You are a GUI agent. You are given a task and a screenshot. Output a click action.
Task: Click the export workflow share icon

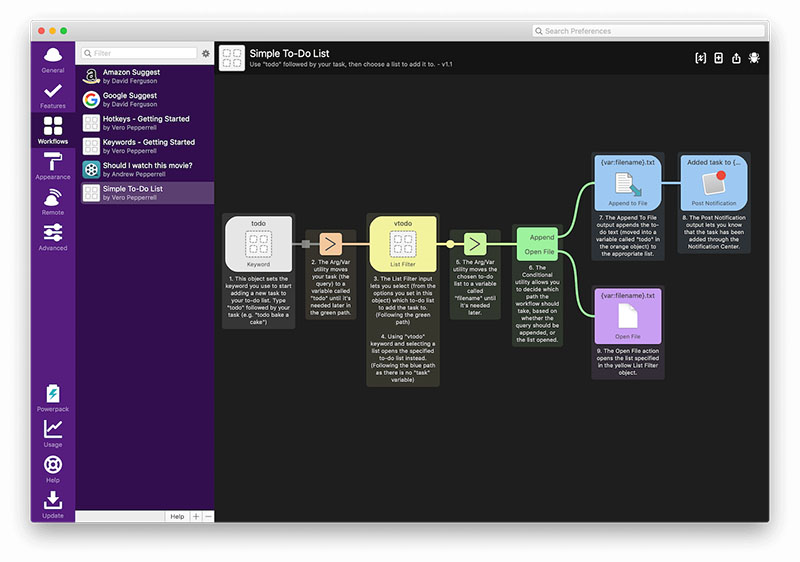(736, 58)
